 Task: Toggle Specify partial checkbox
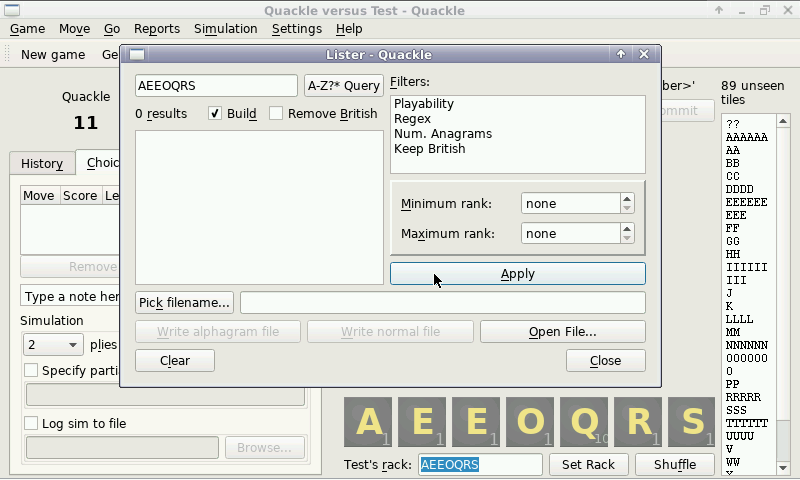click(x=31, y=370)
